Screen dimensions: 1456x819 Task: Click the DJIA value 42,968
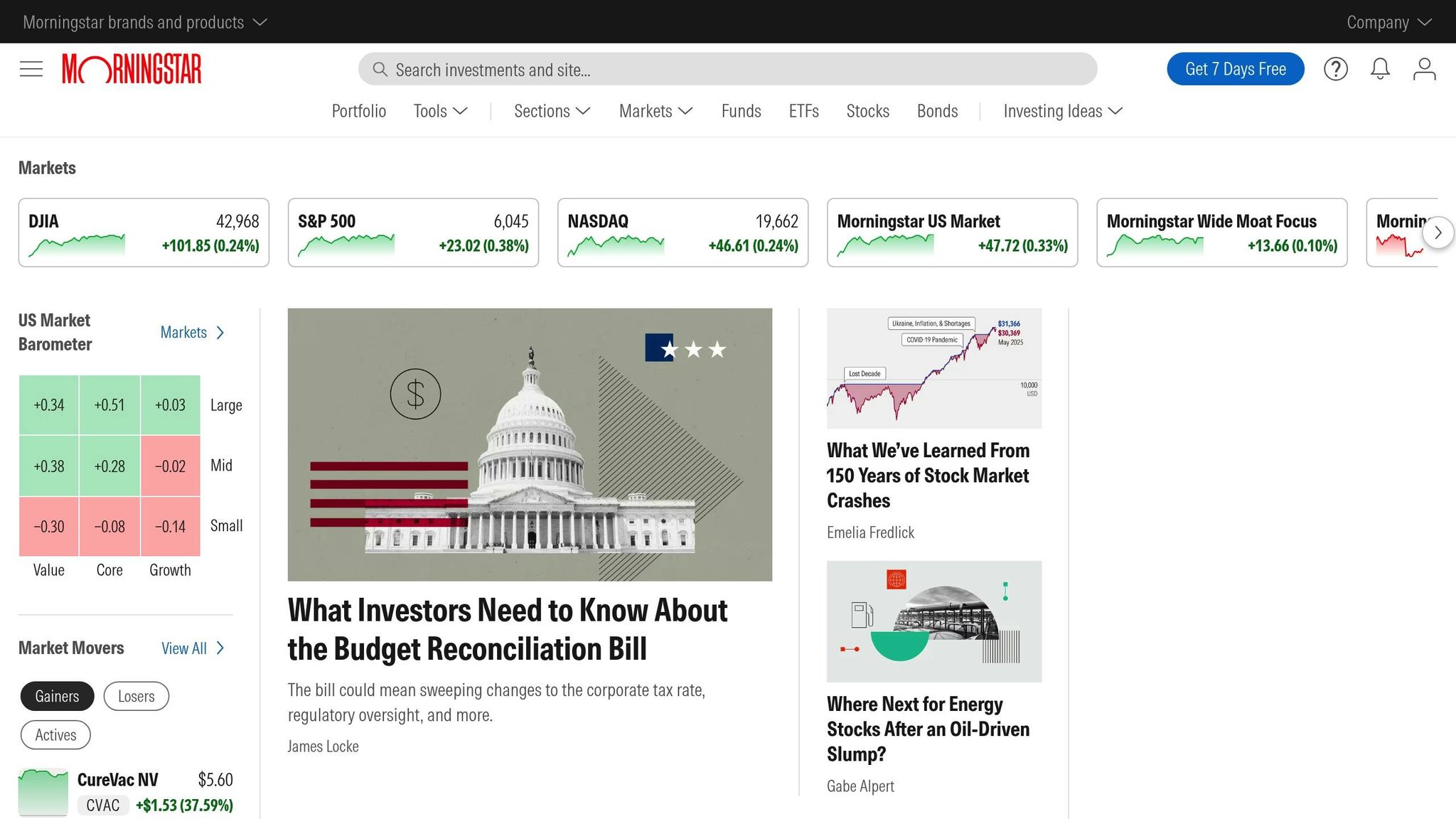click(237, 221)
